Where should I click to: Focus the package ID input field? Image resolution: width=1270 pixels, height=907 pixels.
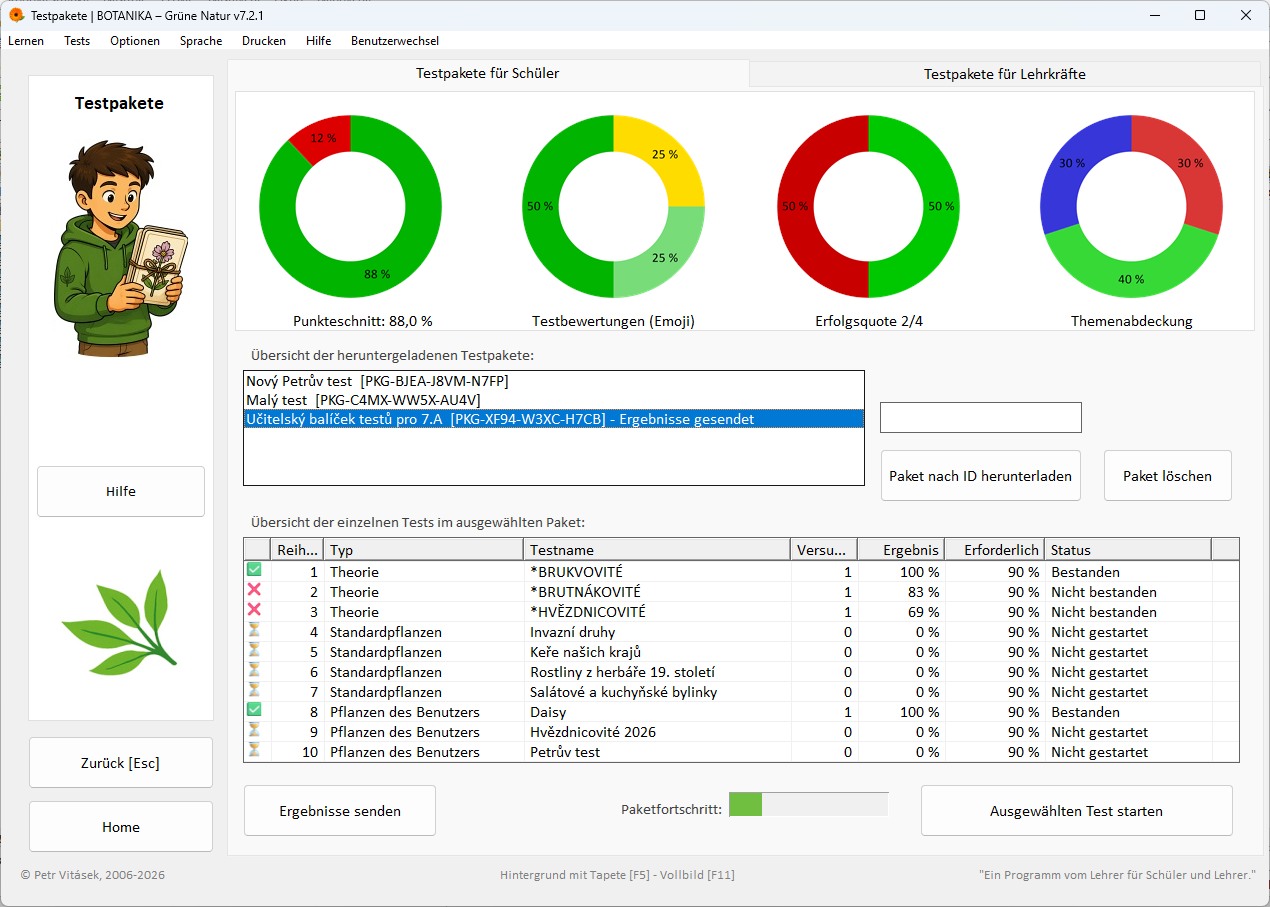(x=980, y=418)
